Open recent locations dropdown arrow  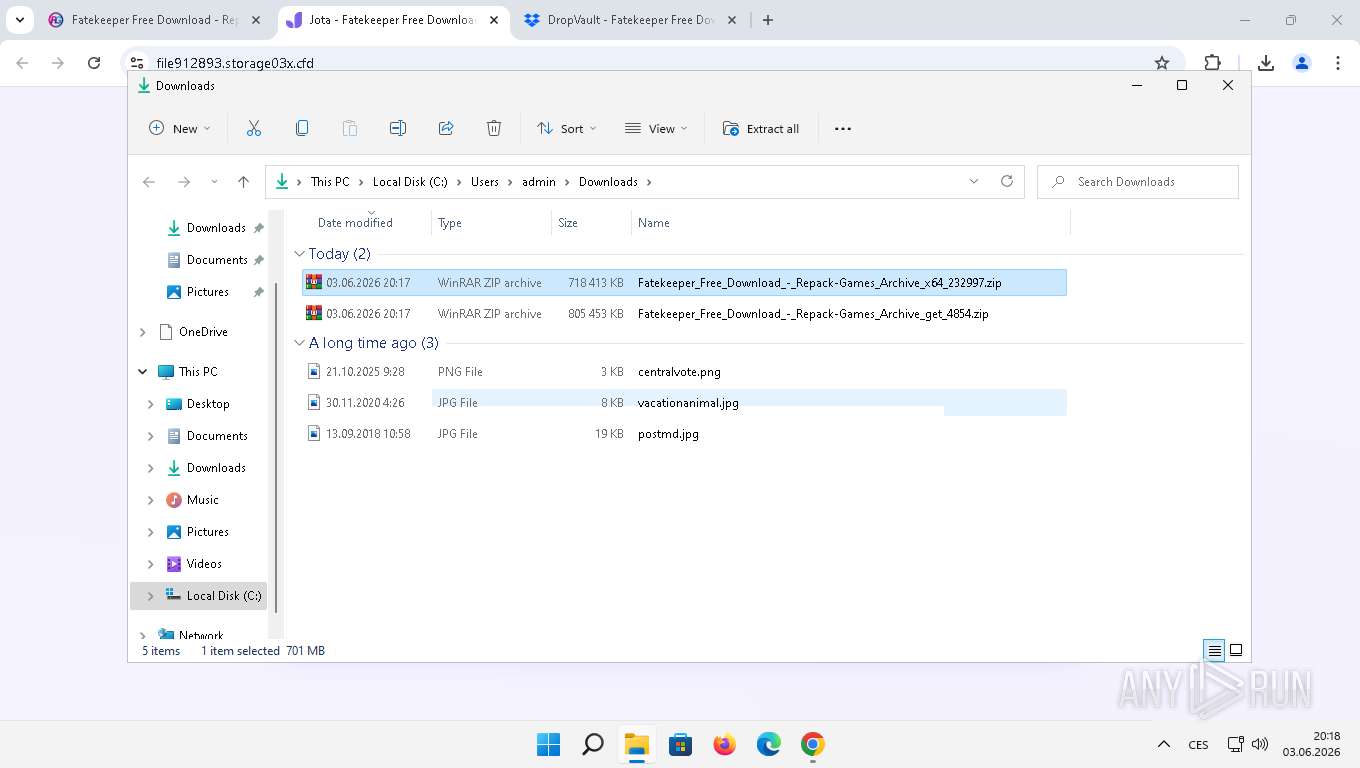(214, 182)
